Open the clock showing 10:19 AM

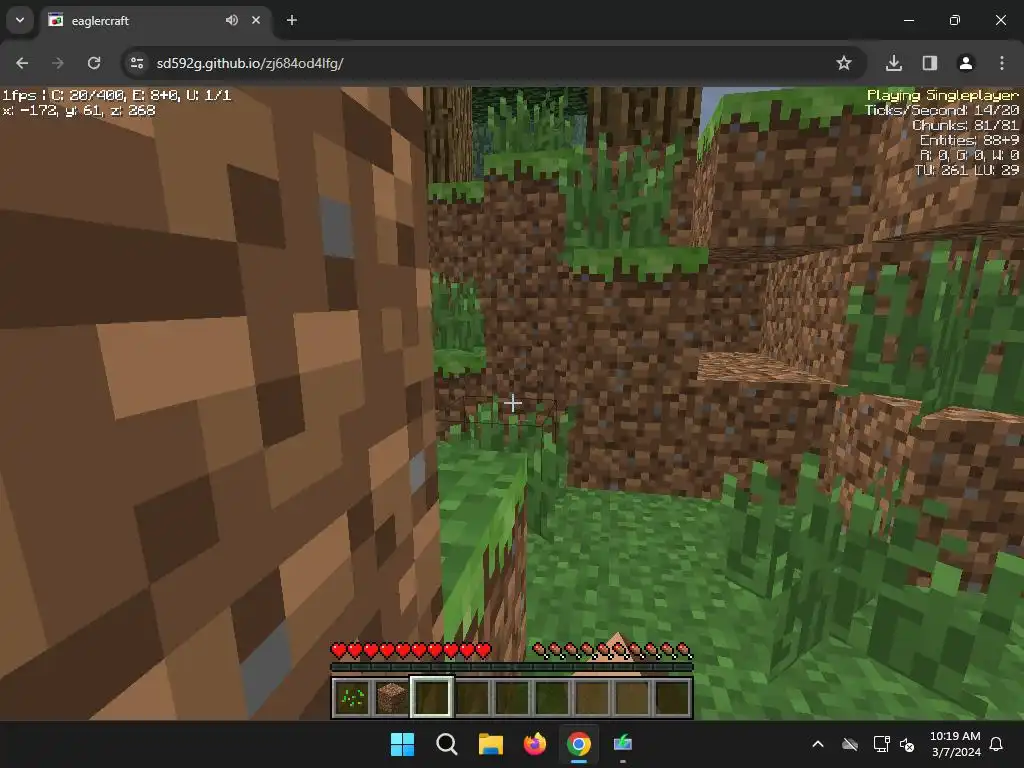pos(955,744)
